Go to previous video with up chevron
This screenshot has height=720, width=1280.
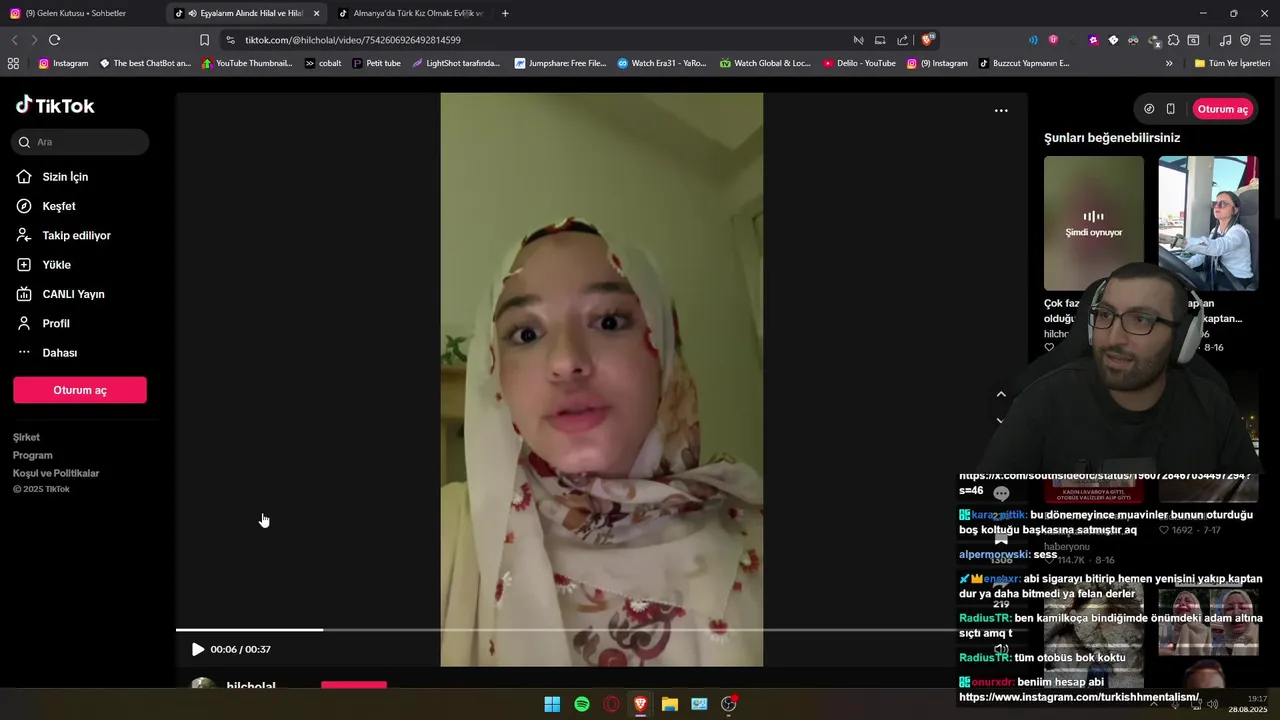tap(1001, 394)
